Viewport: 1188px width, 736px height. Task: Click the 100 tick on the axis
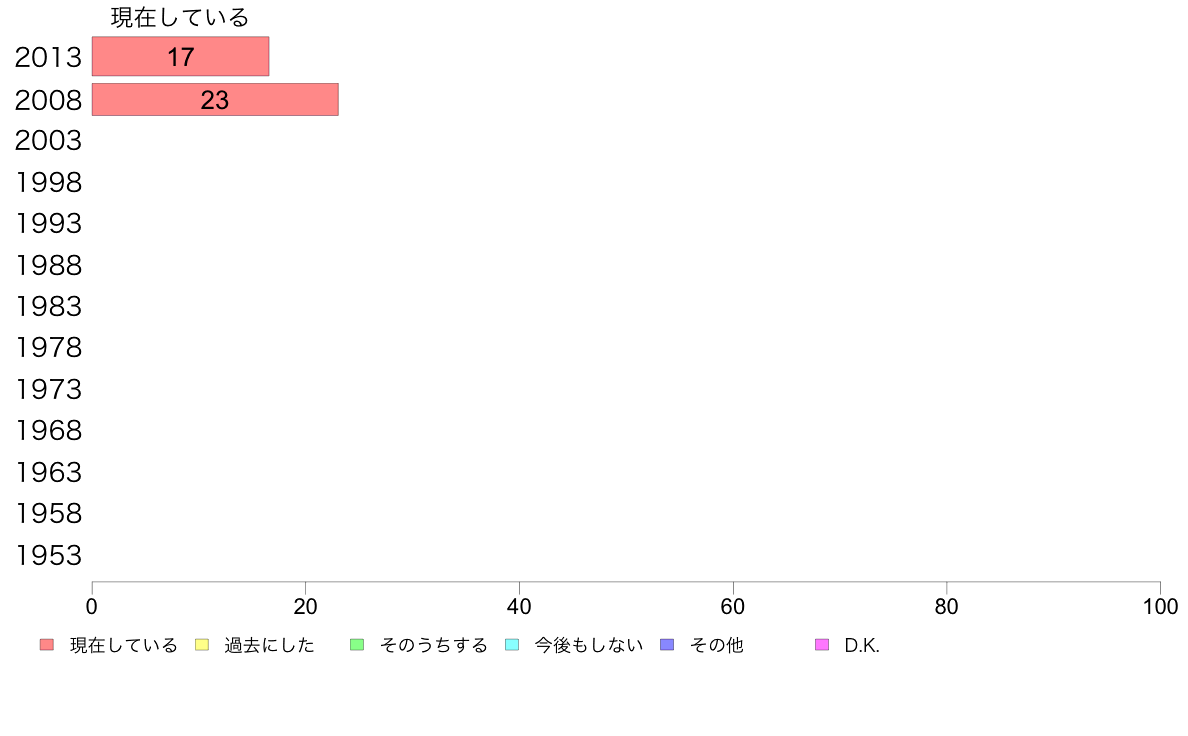[1160, 606]
